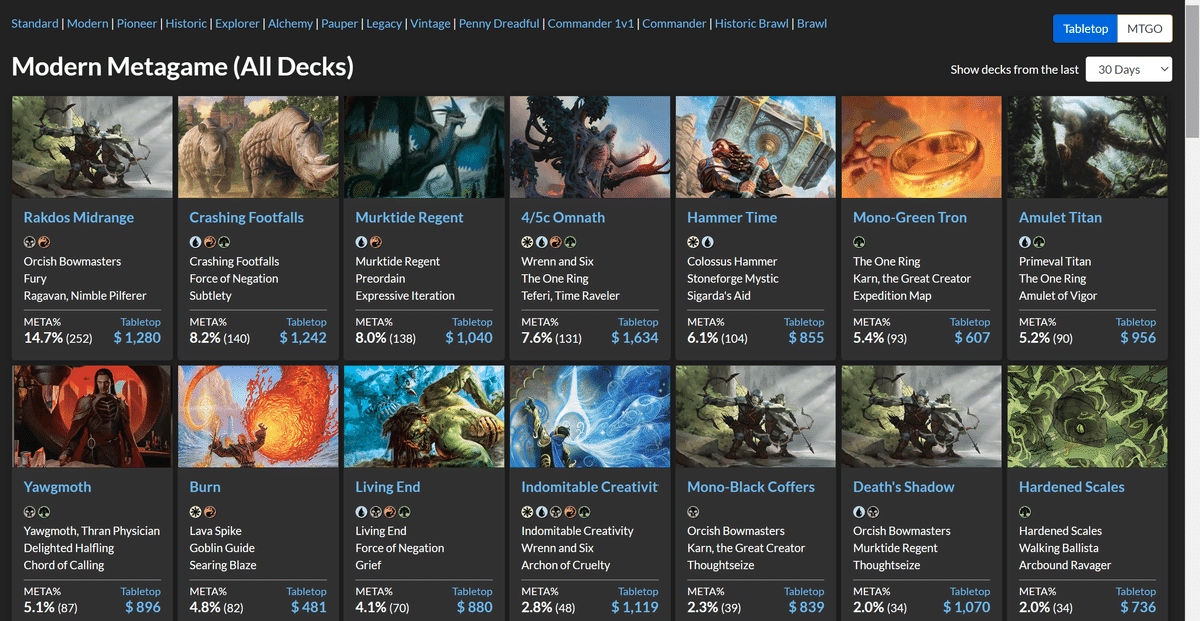
Task: Open the Hammer Time deck title
Action: [x=732, y=217]
